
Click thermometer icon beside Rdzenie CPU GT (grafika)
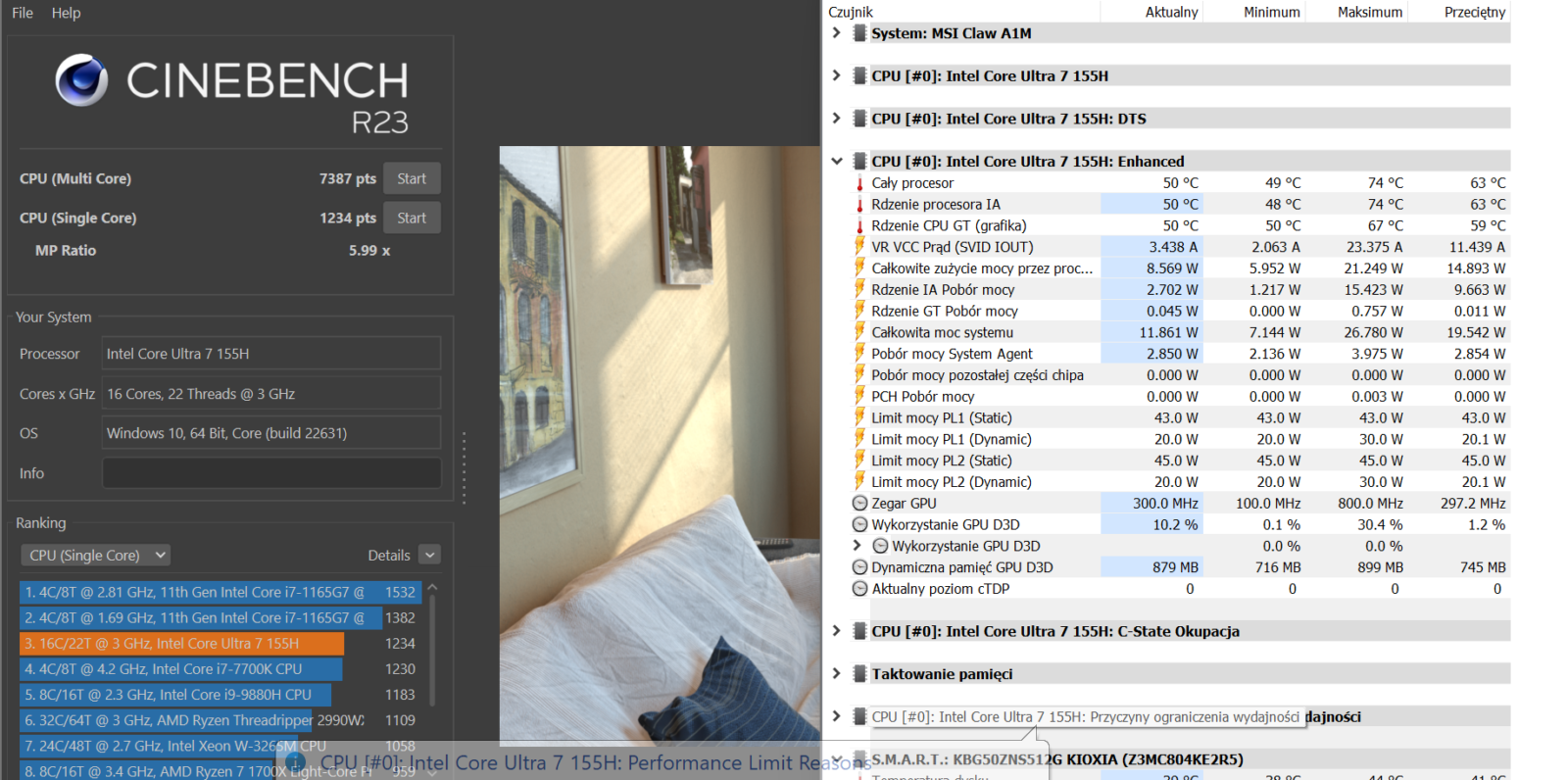pos(859,225)
